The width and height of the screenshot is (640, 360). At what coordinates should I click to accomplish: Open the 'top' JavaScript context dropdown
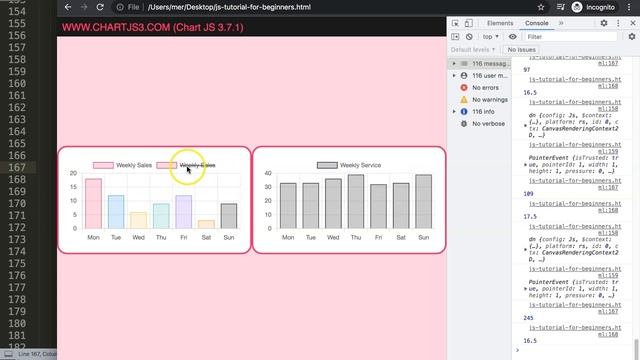pyautogui.click(x=491, y=37)
